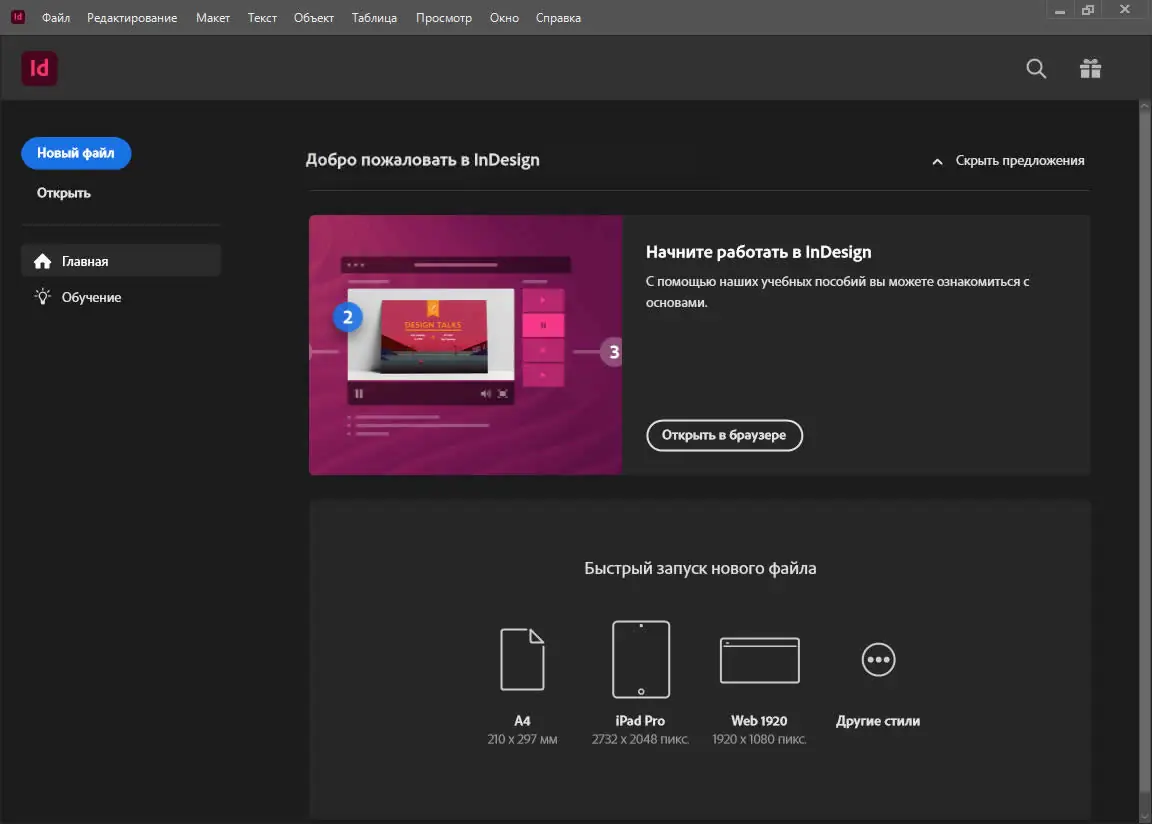Click the Web 1920 label text

(x=759, y=720)
